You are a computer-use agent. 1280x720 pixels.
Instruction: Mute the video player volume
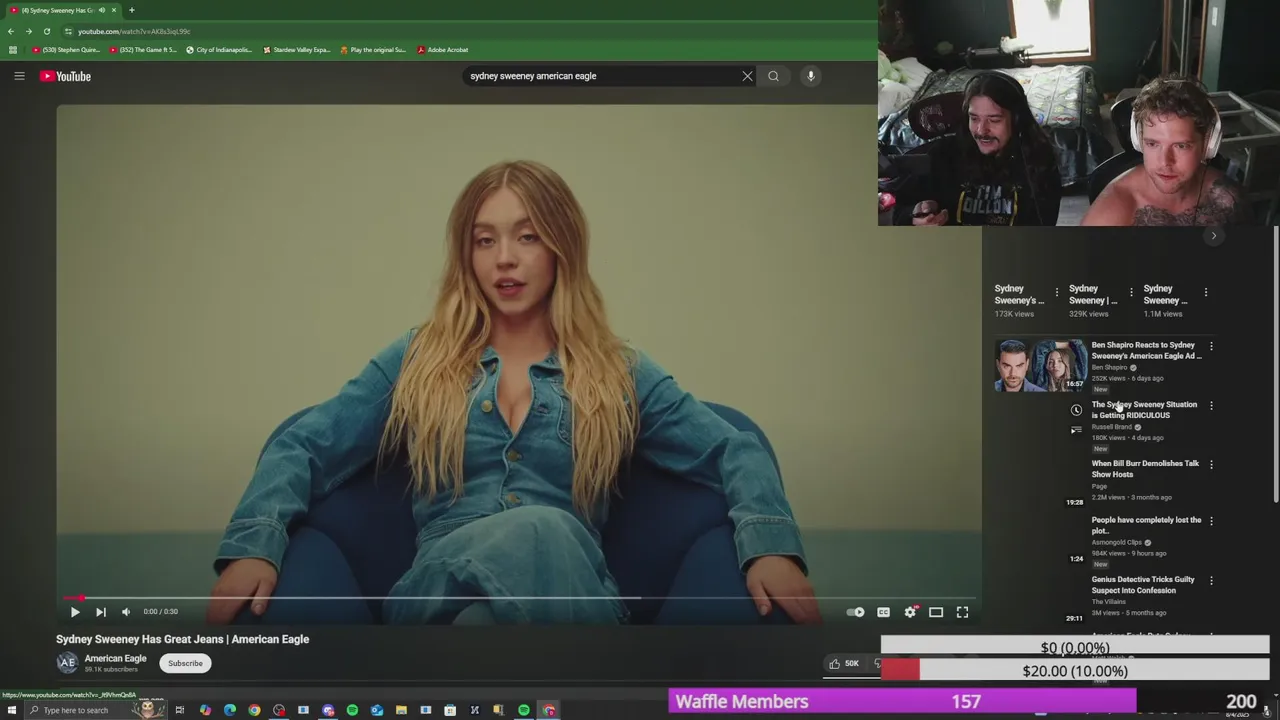[126, 612]
